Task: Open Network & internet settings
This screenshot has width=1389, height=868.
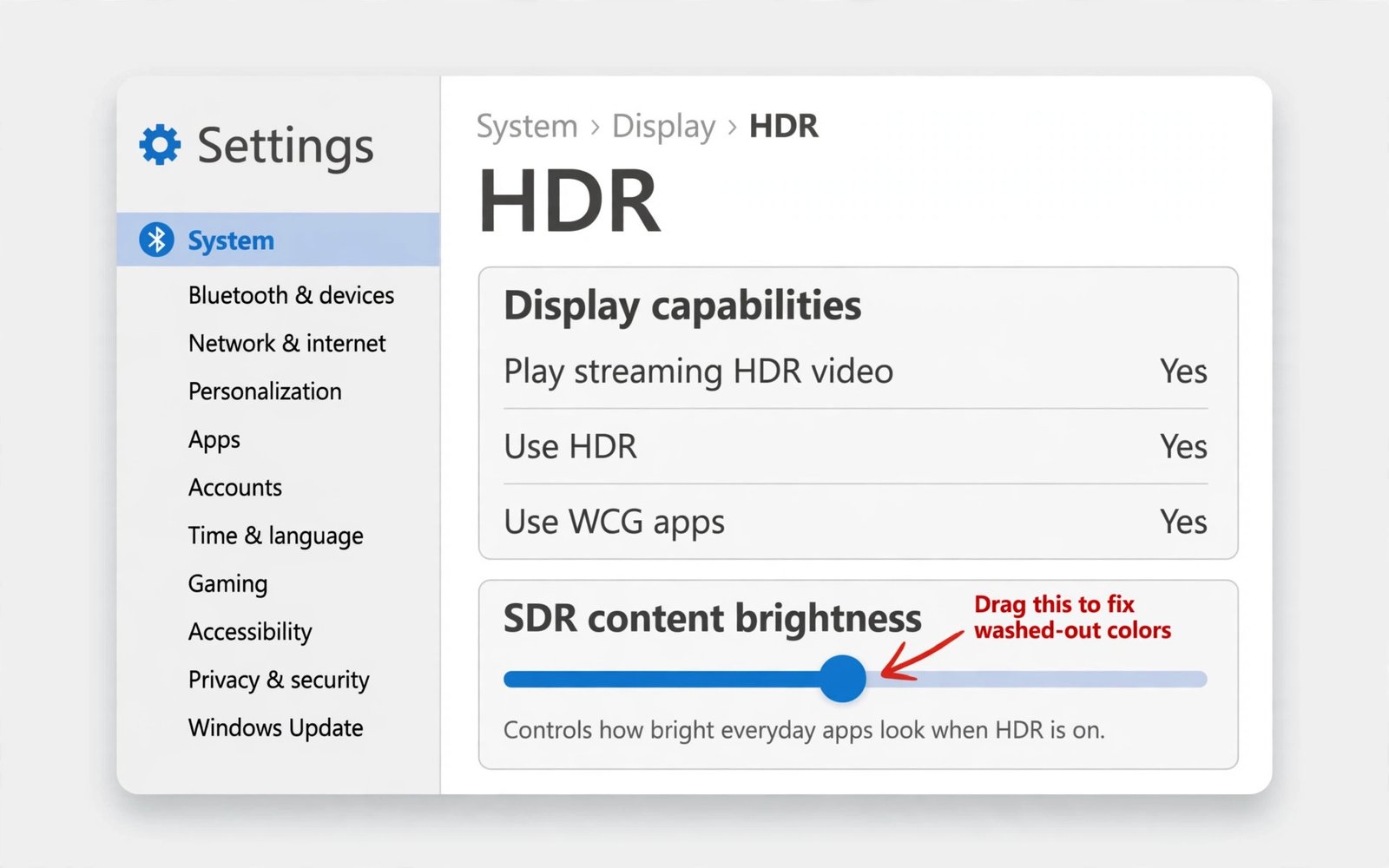Action: 286,343
